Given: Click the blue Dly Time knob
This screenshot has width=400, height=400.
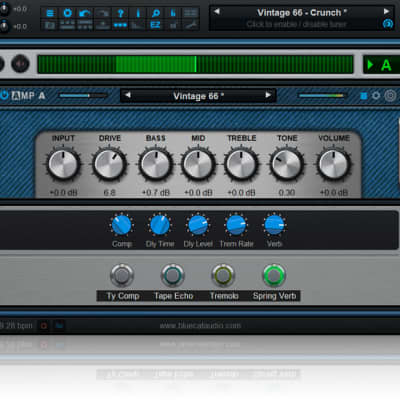Looking at the screenshot, I should coord(160,225).
